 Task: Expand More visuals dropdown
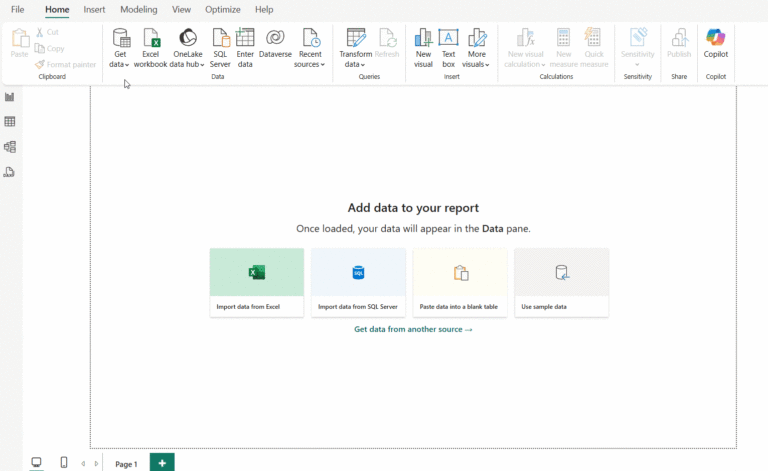pyautogui.click(x=476, y=64)
